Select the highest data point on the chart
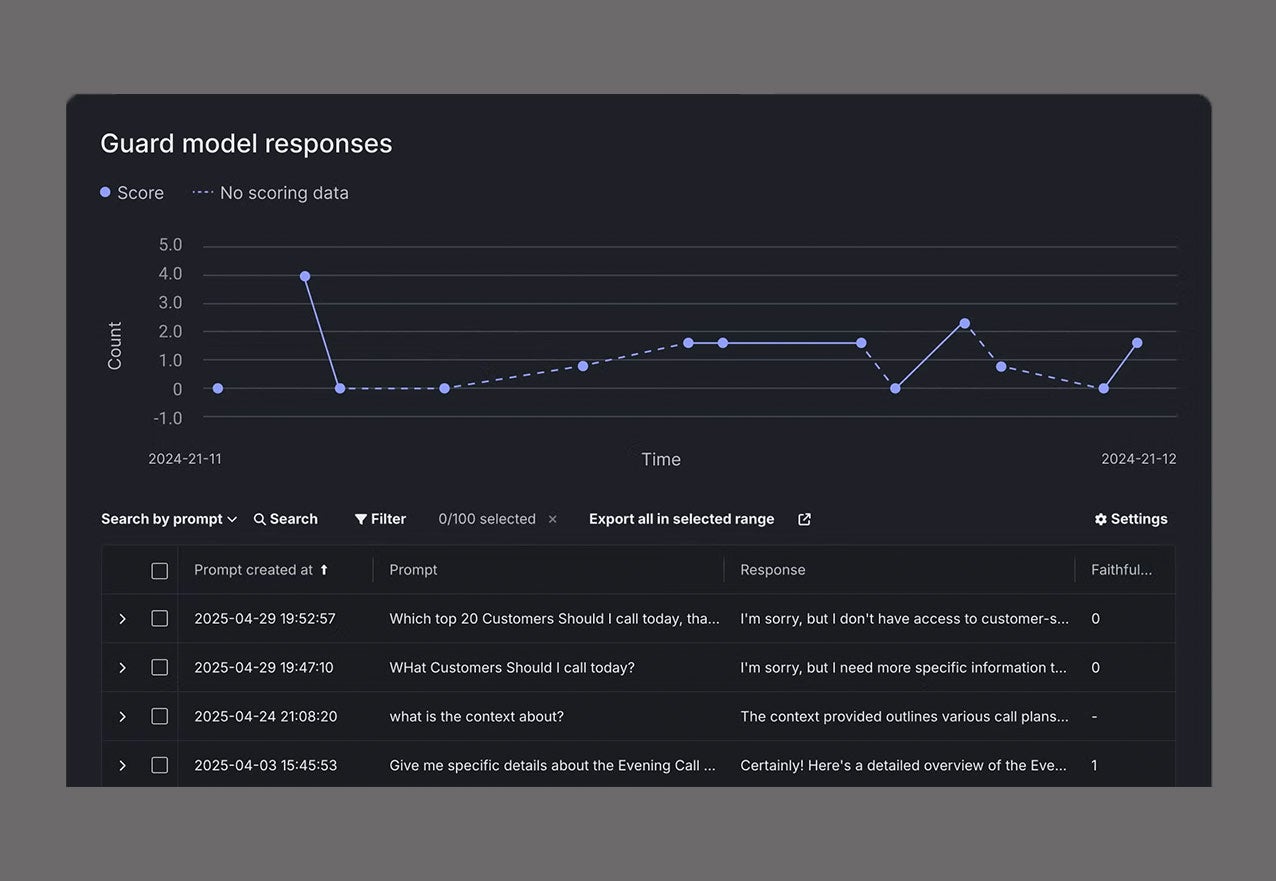1276x881 pixels. [305, 275]
